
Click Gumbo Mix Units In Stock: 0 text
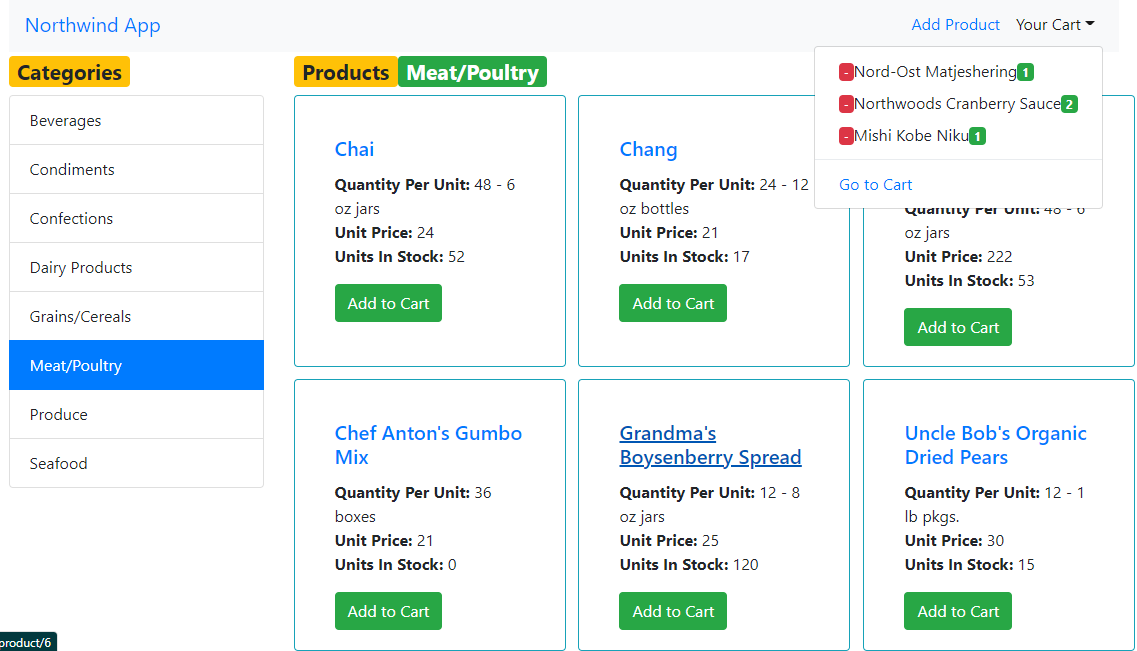click(x=395, y=565)
